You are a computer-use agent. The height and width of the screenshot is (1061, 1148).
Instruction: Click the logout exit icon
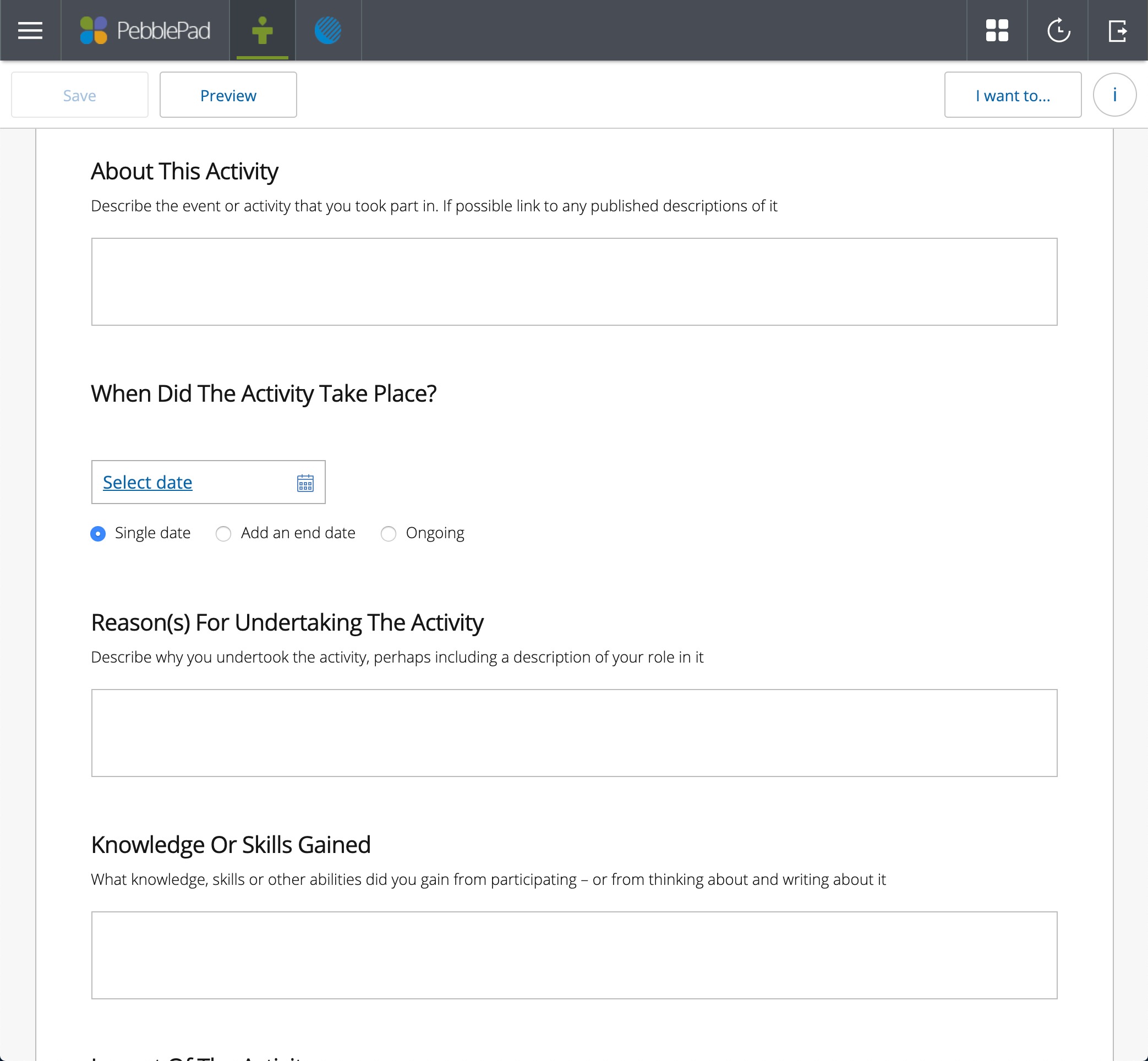click(x=1118, y=30)
